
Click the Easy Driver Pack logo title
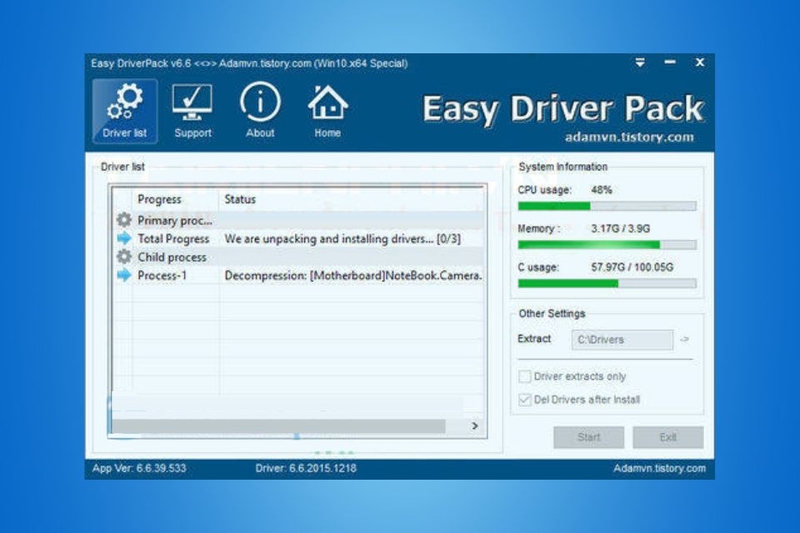point(563,109)
